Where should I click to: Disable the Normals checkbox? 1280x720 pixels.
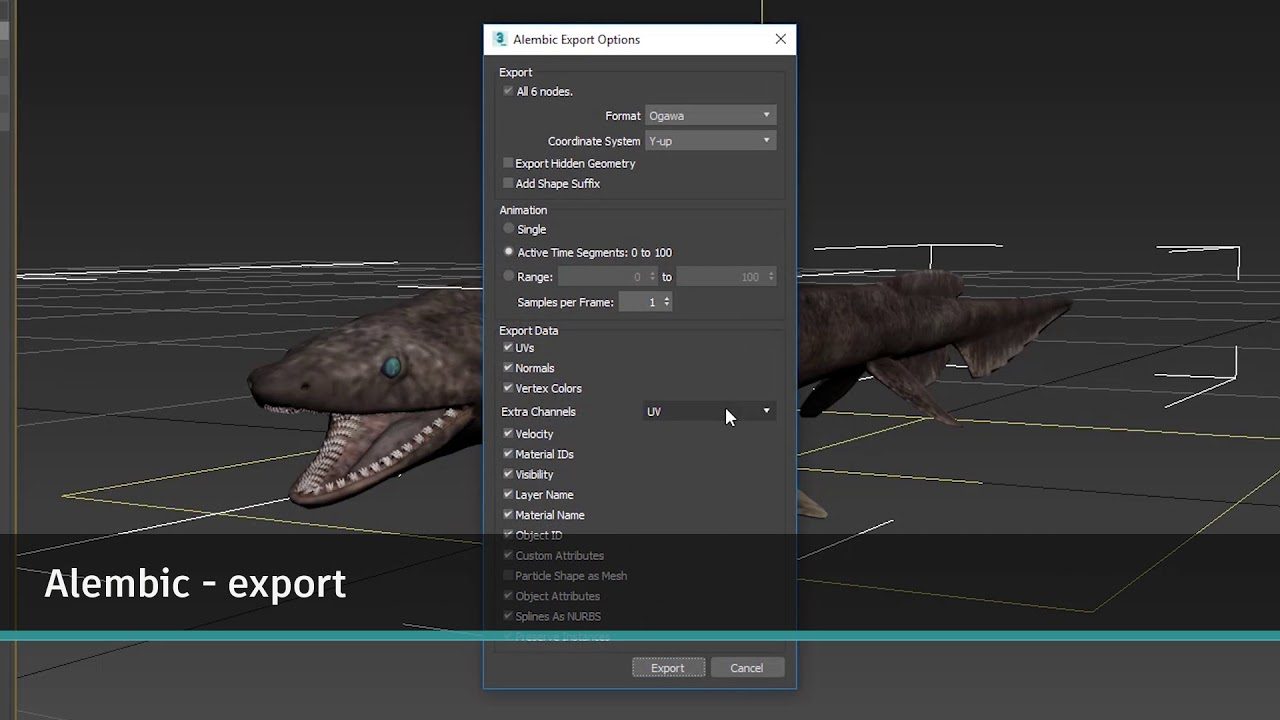coord(508,368)
